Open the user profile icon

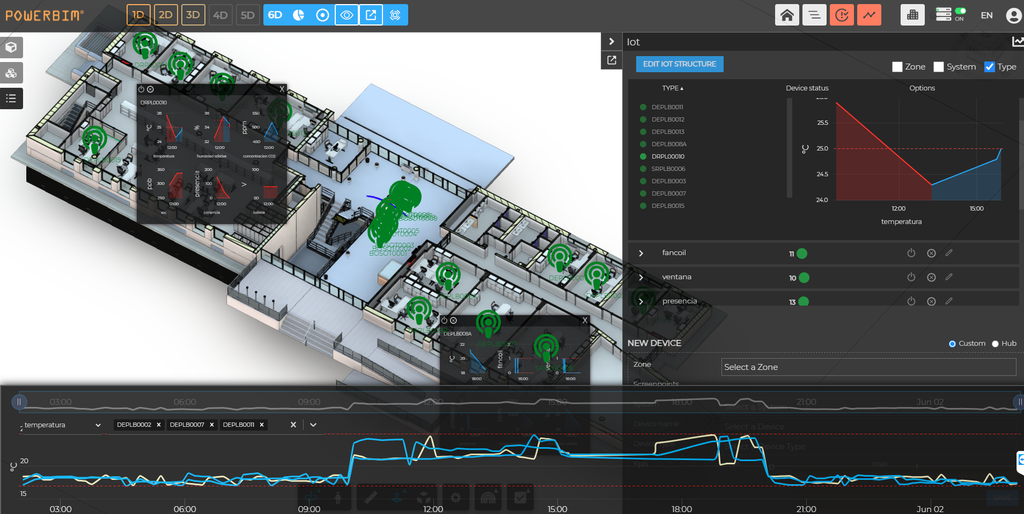(1013, 15)
